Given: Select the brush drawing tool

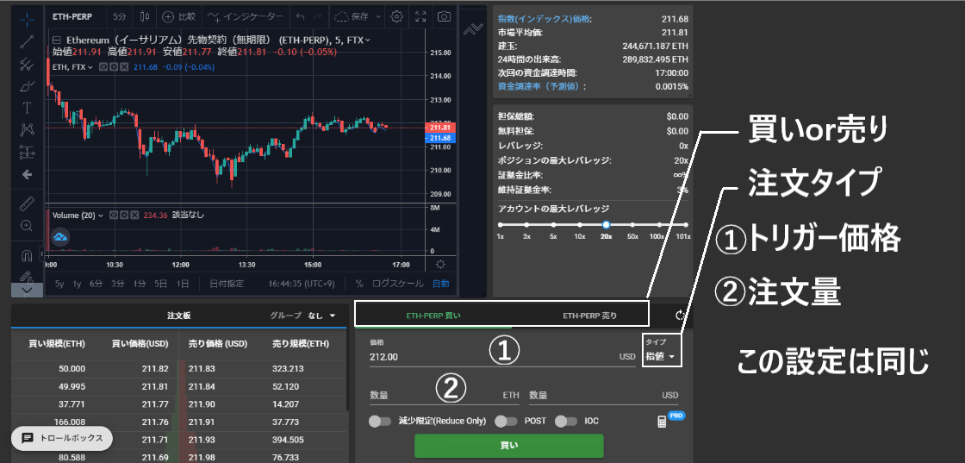Looking at the screenshot, I should click(x=27, y=86).
